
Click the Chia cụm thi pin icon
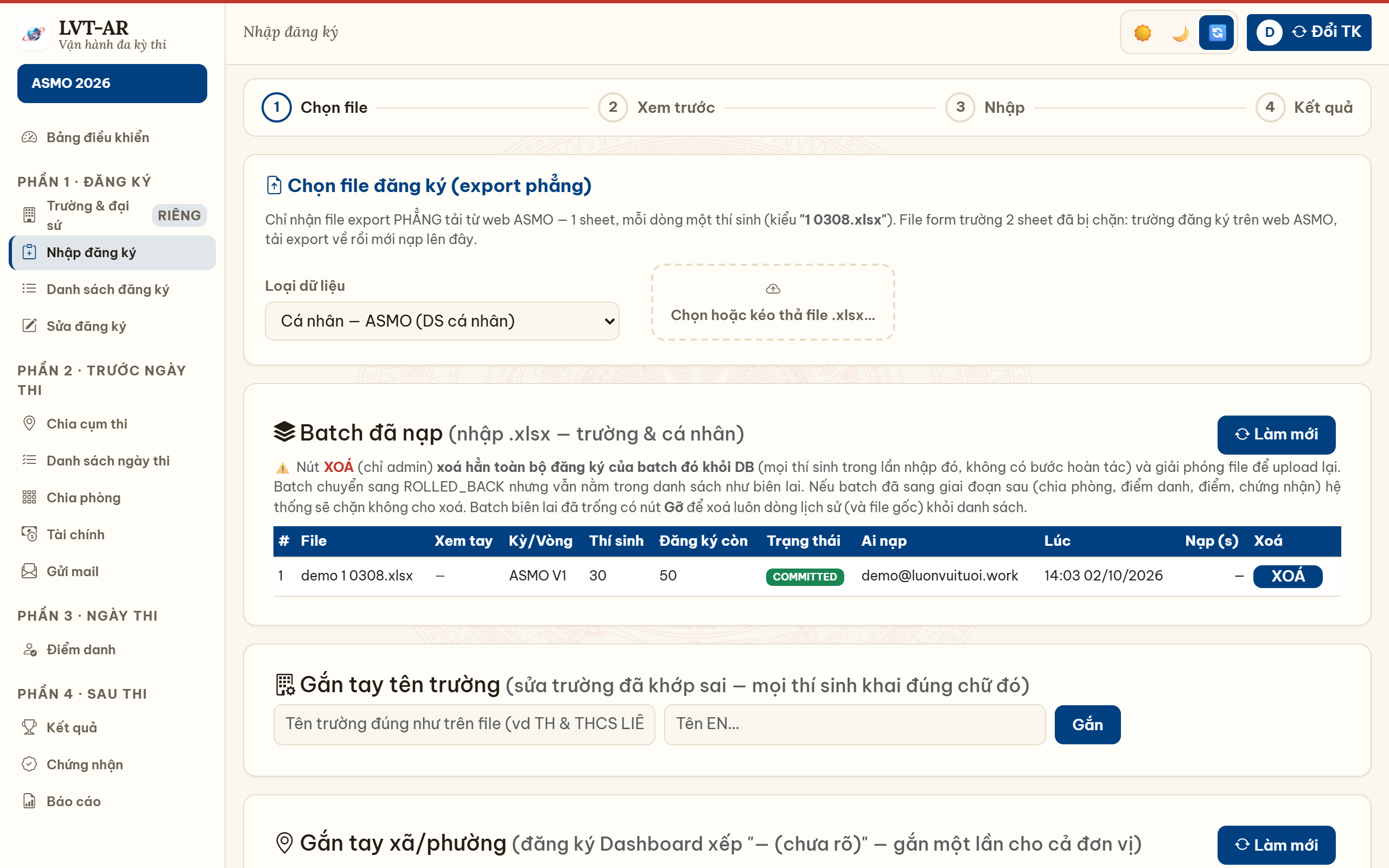click(29, 424)
